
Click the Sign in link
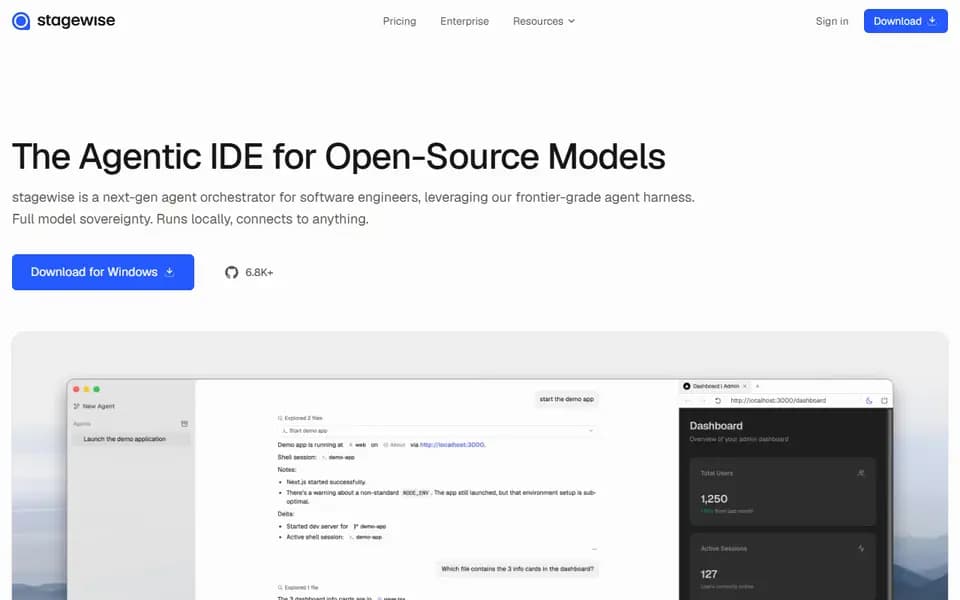point(831,21)
